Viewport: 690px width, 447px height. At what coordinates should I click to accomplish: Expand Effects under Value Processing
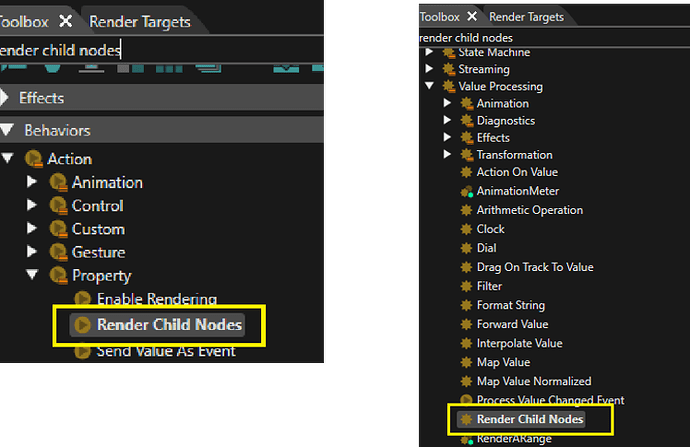click(448, 137)
